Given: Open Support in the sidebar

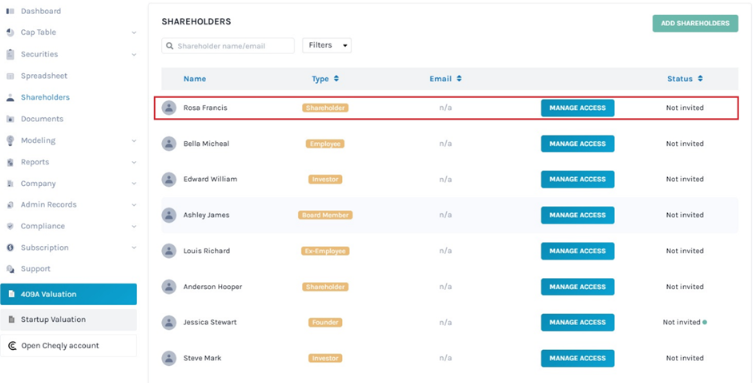Looking at the screenshot, I should tap(36, 269).
